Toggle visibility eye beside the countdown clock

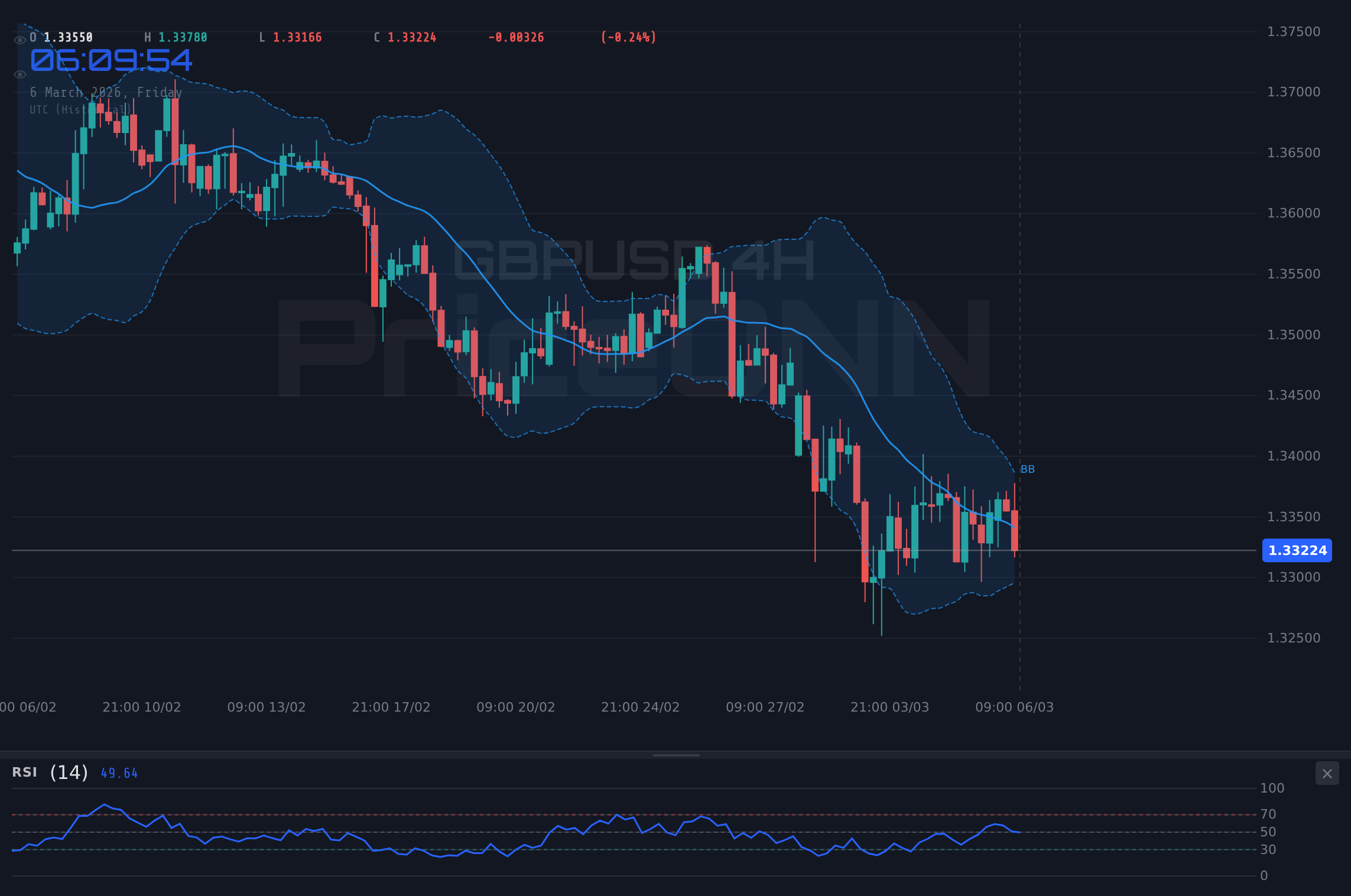click(20, 74)
